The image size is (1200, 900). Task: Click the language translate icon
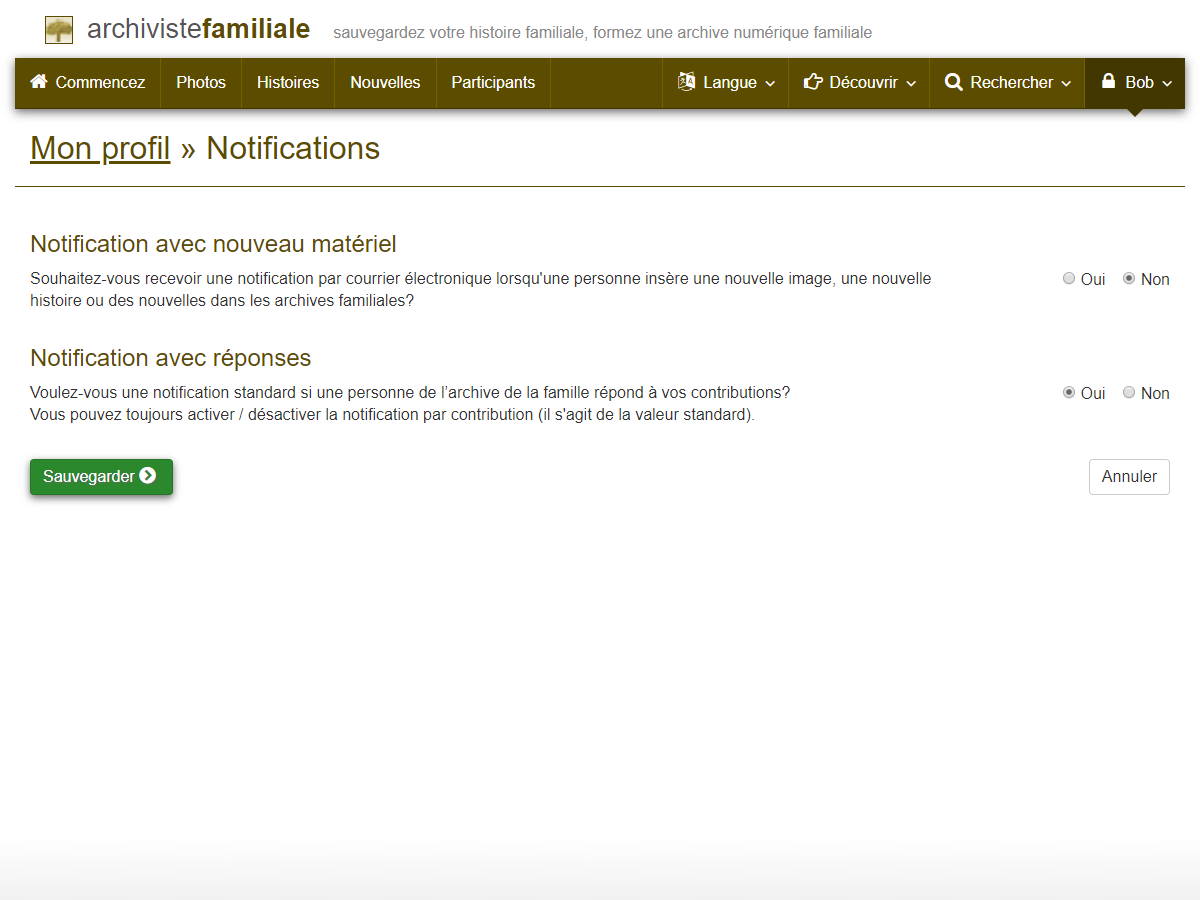[x=686, y=82]
